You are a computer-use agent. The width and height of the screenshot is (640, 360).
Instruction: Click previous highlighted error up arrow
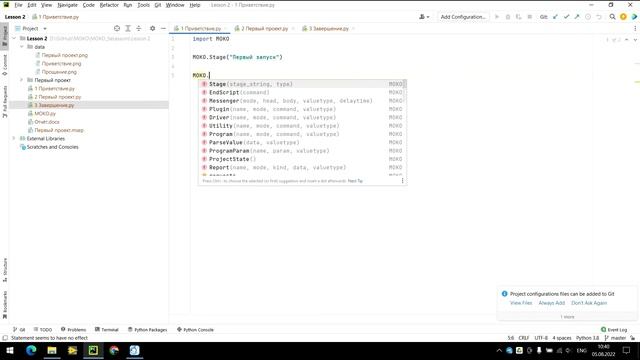pos(627,40)
